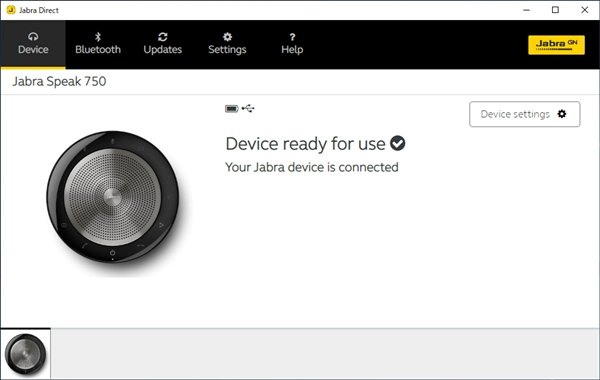Image resolution: width=600 pixels, height=380 pixels.
Task: Click the USB connection icon
Action: [248, 109]
